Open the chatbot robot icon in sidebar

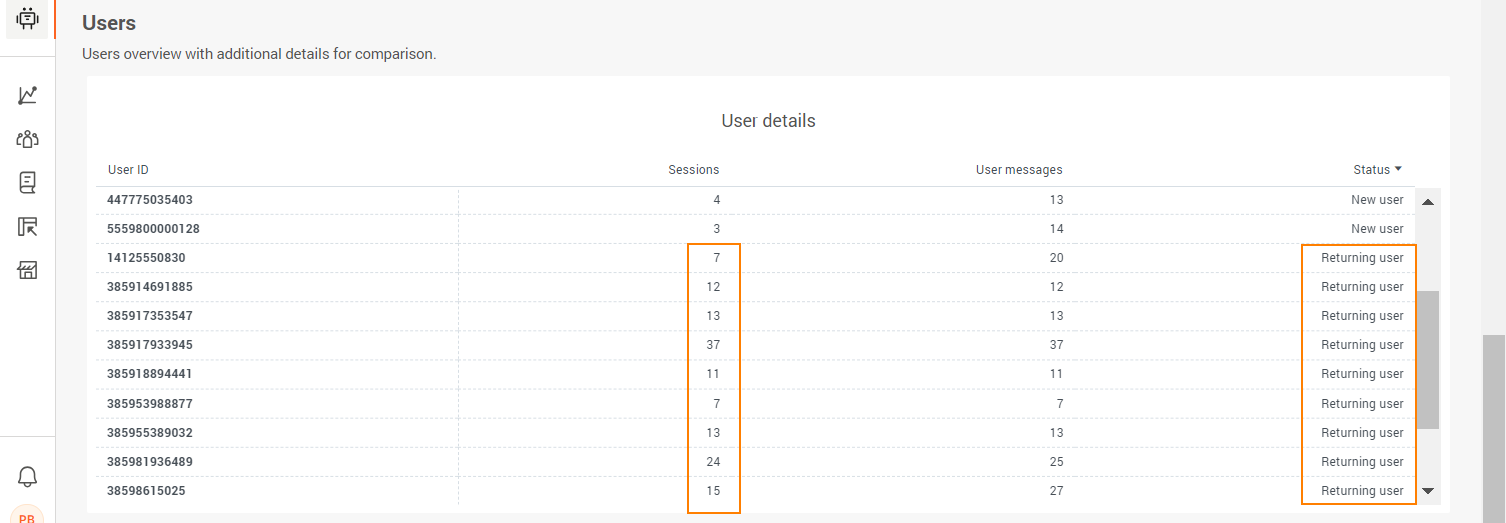[x=27, y=18]
